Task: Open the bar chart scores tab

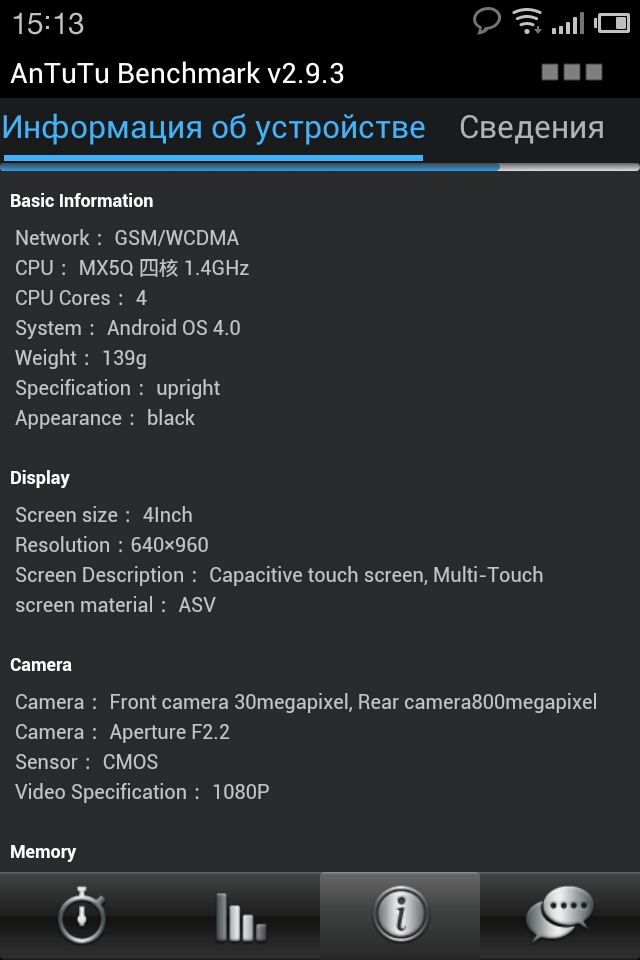Action: (241, 917)
